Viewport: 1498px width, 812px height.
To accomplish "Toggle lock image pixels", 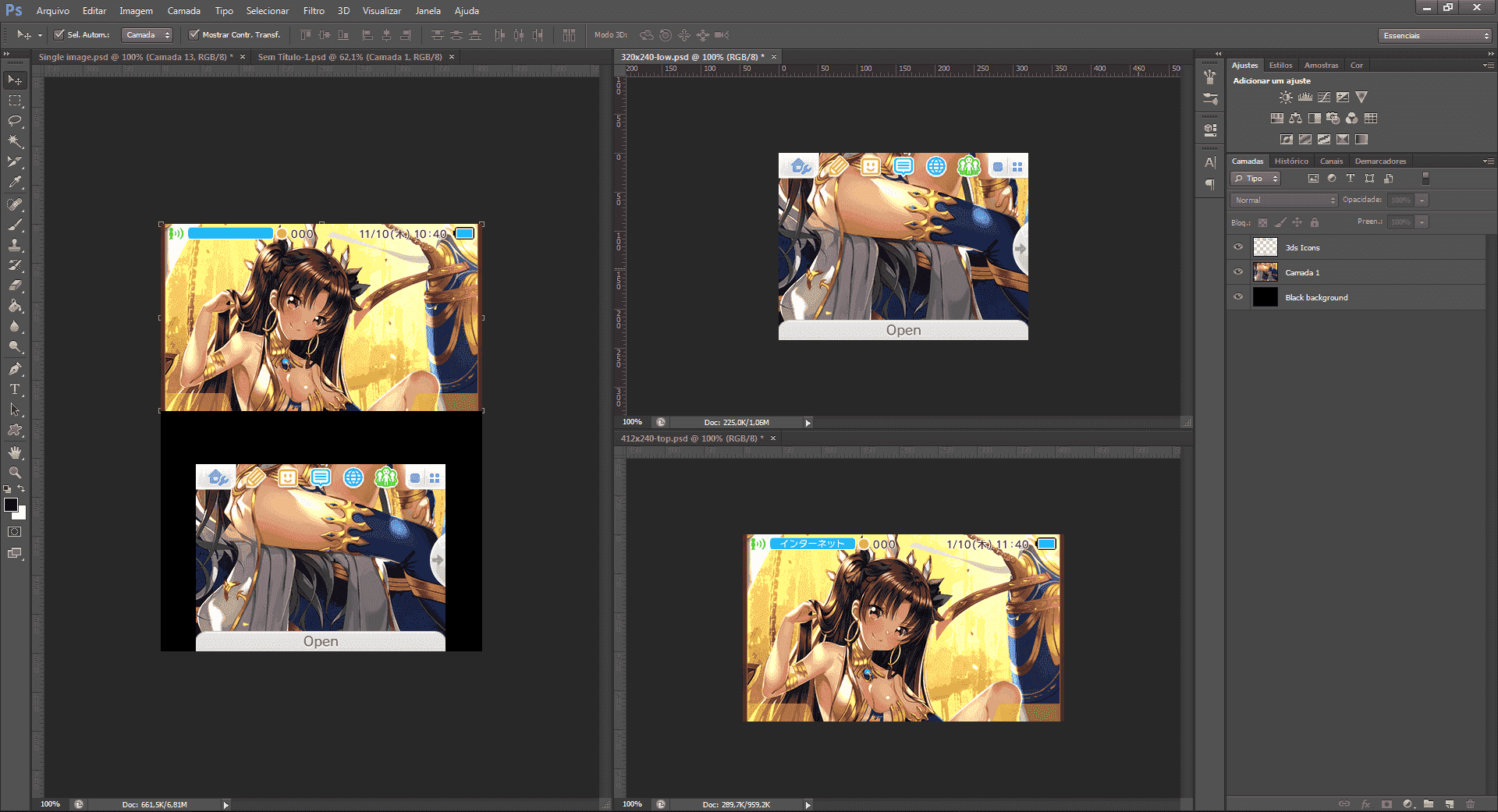I will pos(1280,222).
